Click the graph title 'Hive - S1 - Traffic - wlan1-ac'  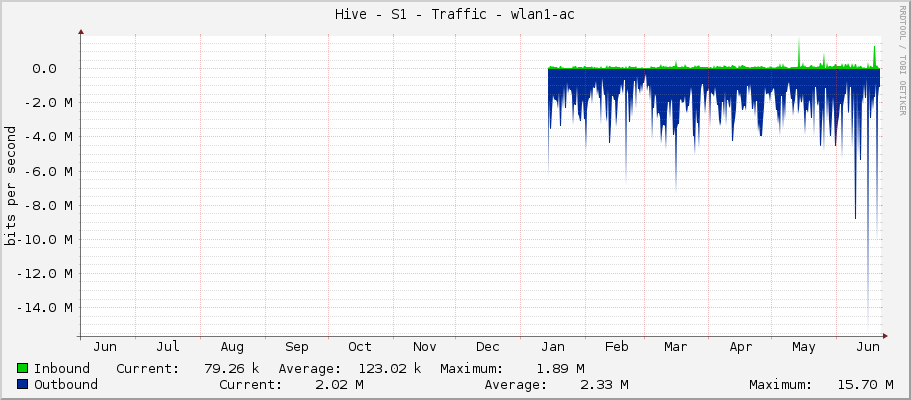455,15
